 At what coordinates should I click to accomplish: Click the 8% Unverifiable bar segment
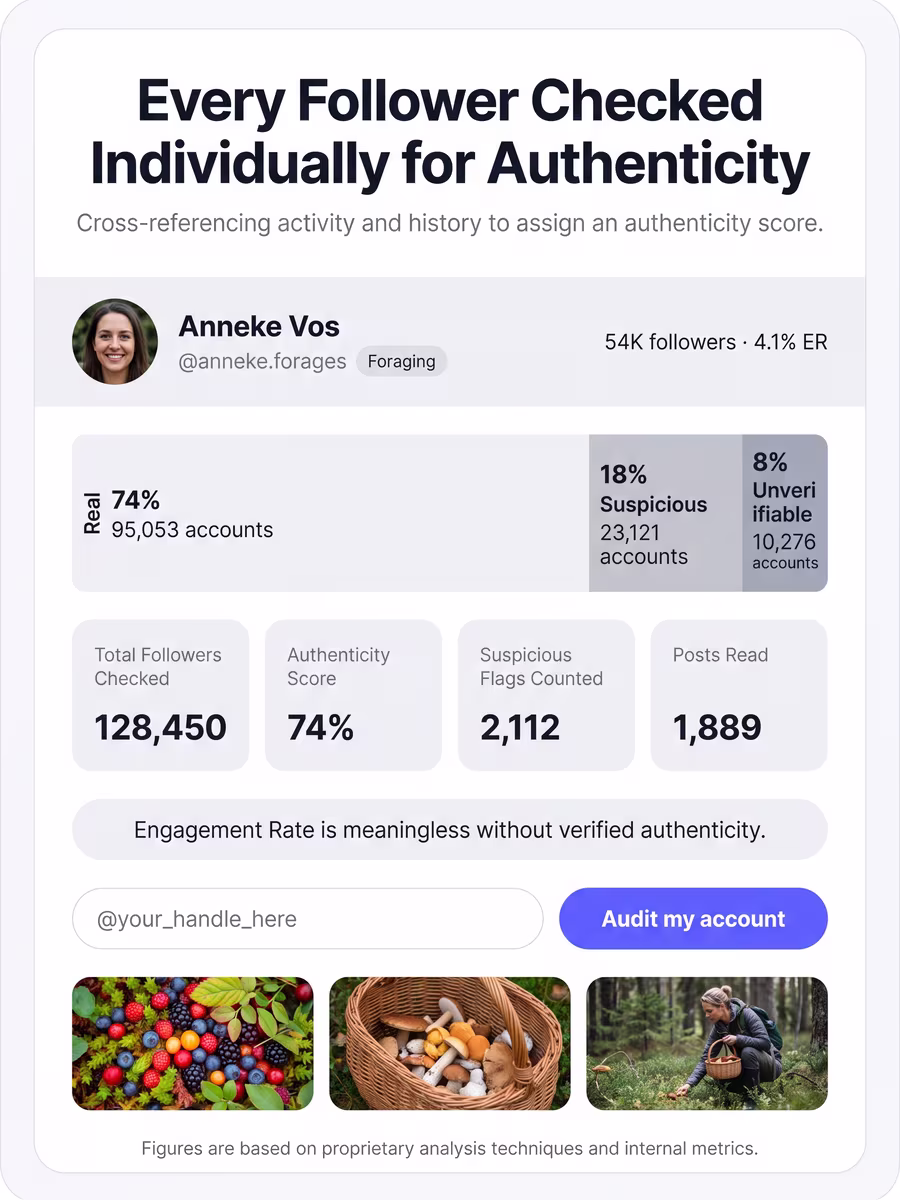coord(785,513)
